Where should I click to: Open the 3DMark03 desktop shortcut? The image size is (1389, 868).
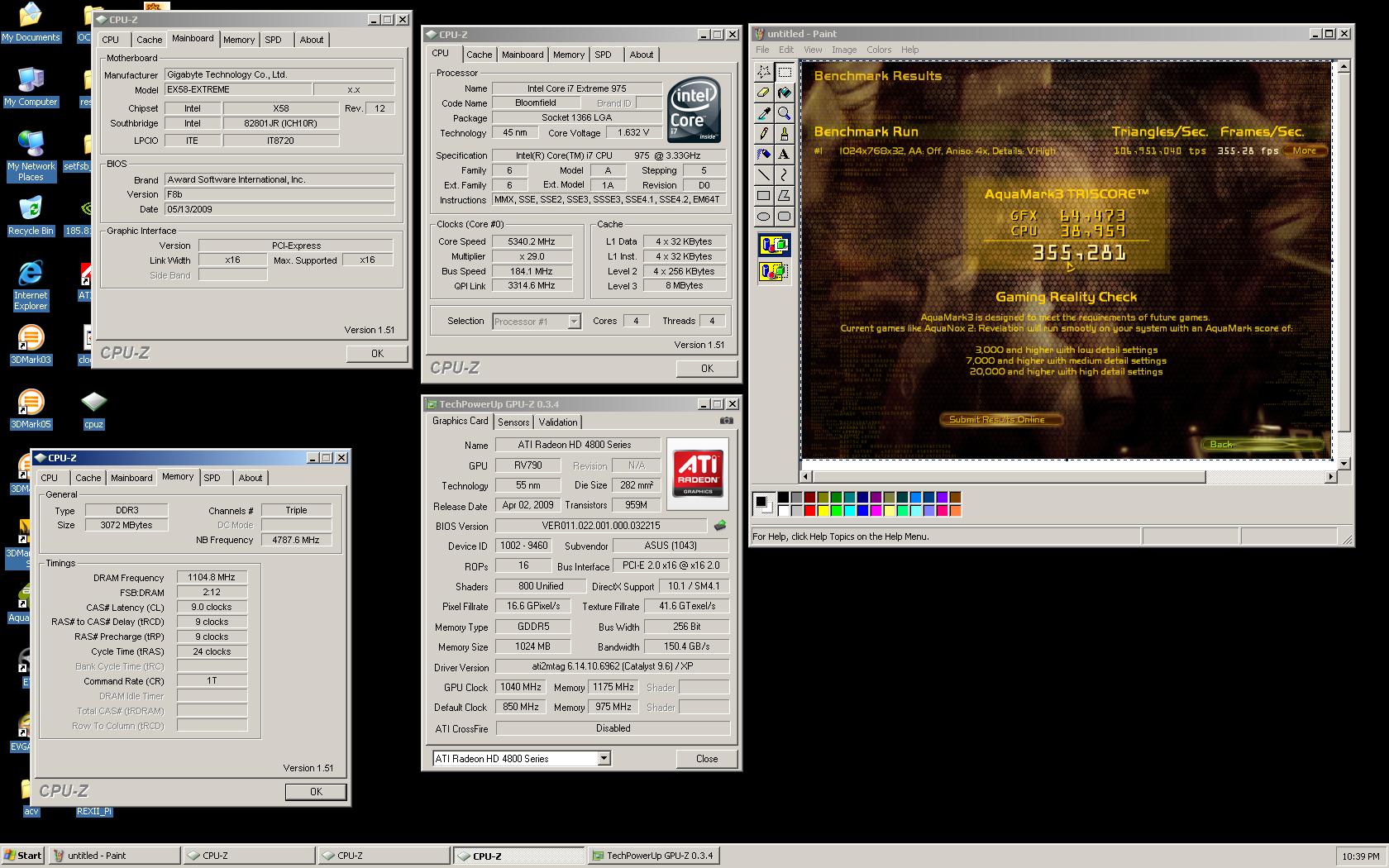click(x=31, y=345)
